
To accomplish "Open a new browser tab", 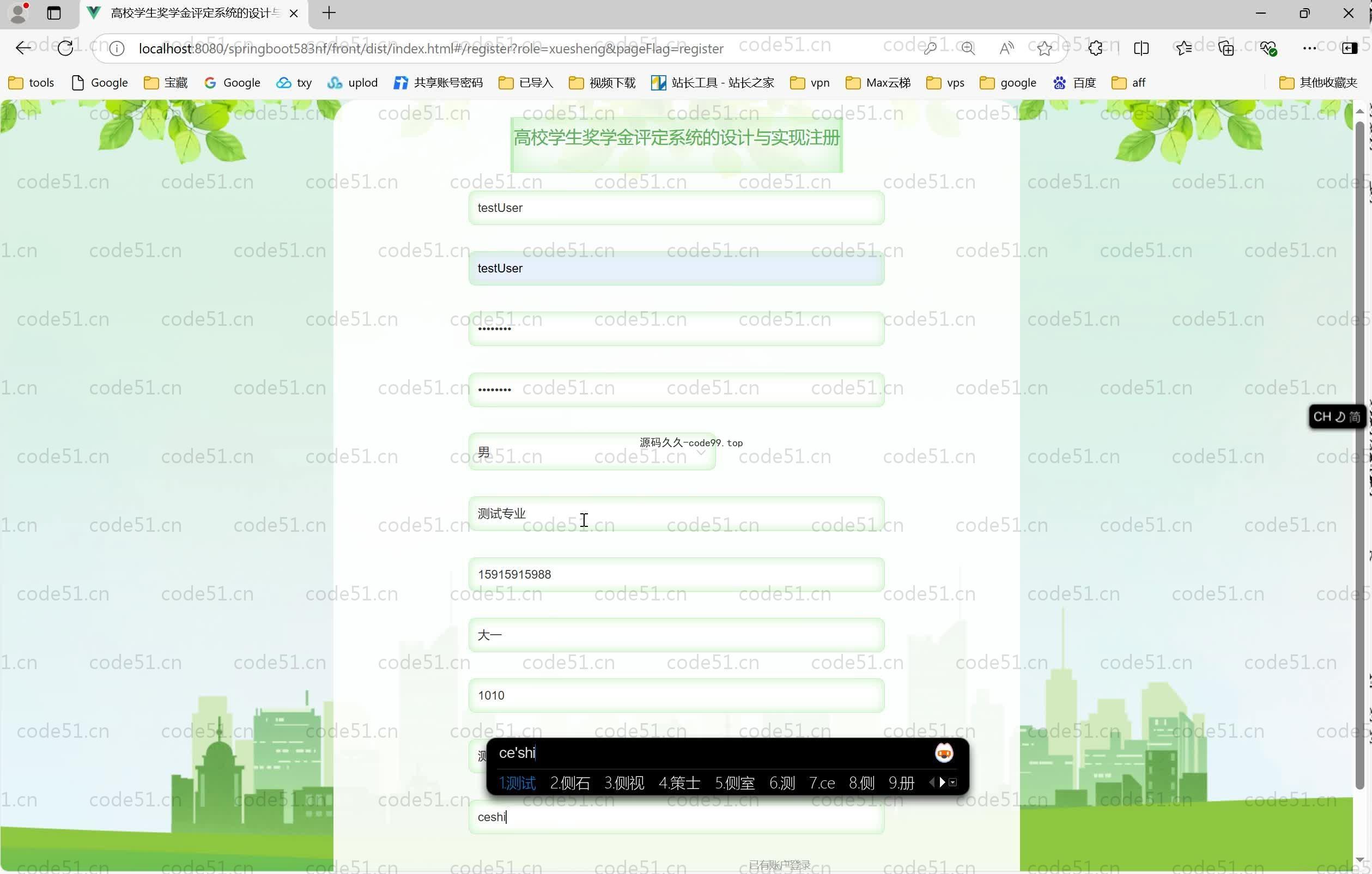I will [x=329, y=13].
